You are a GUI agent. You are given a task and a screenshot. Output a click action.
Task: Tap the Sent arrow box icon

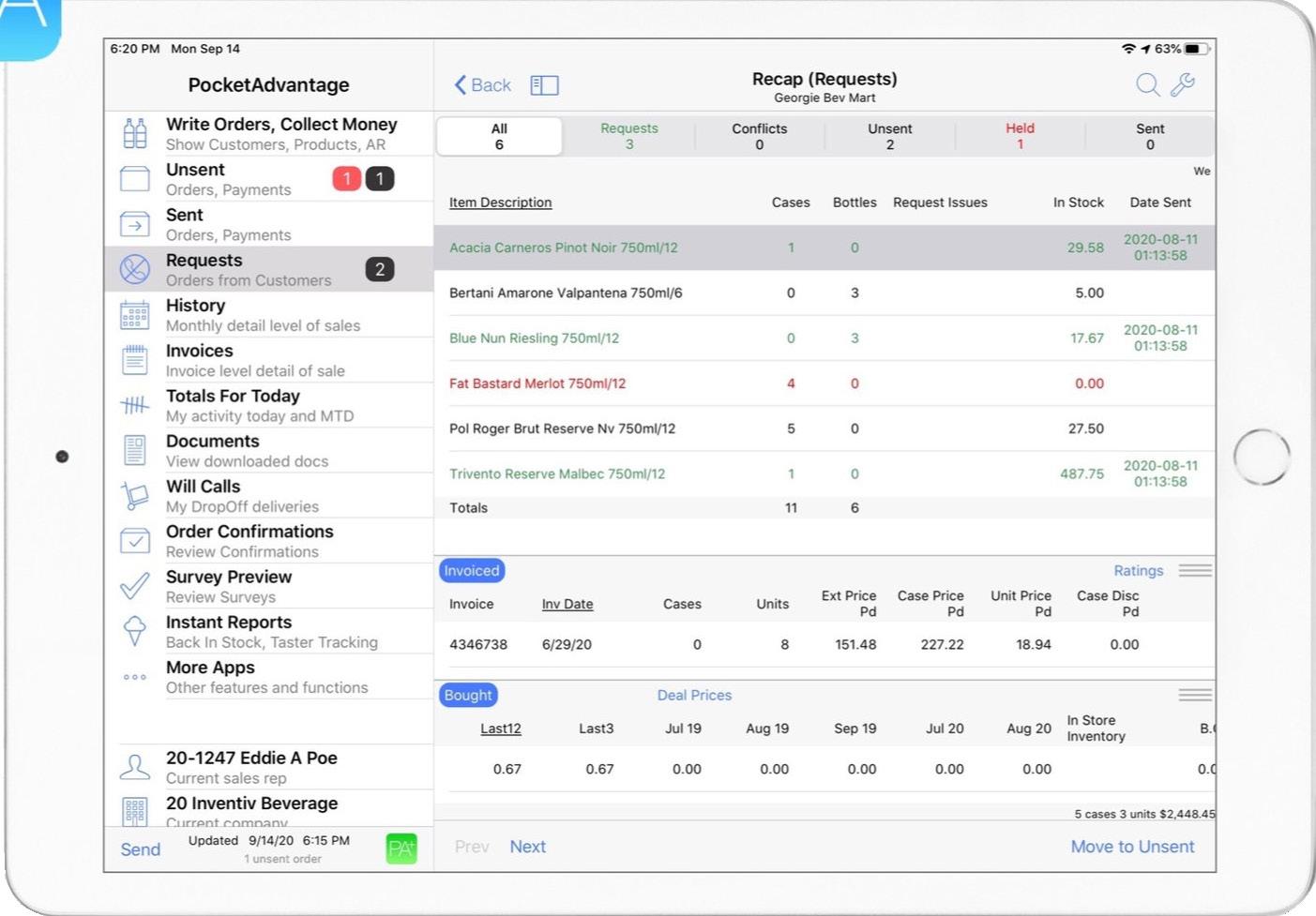point(135,224)
